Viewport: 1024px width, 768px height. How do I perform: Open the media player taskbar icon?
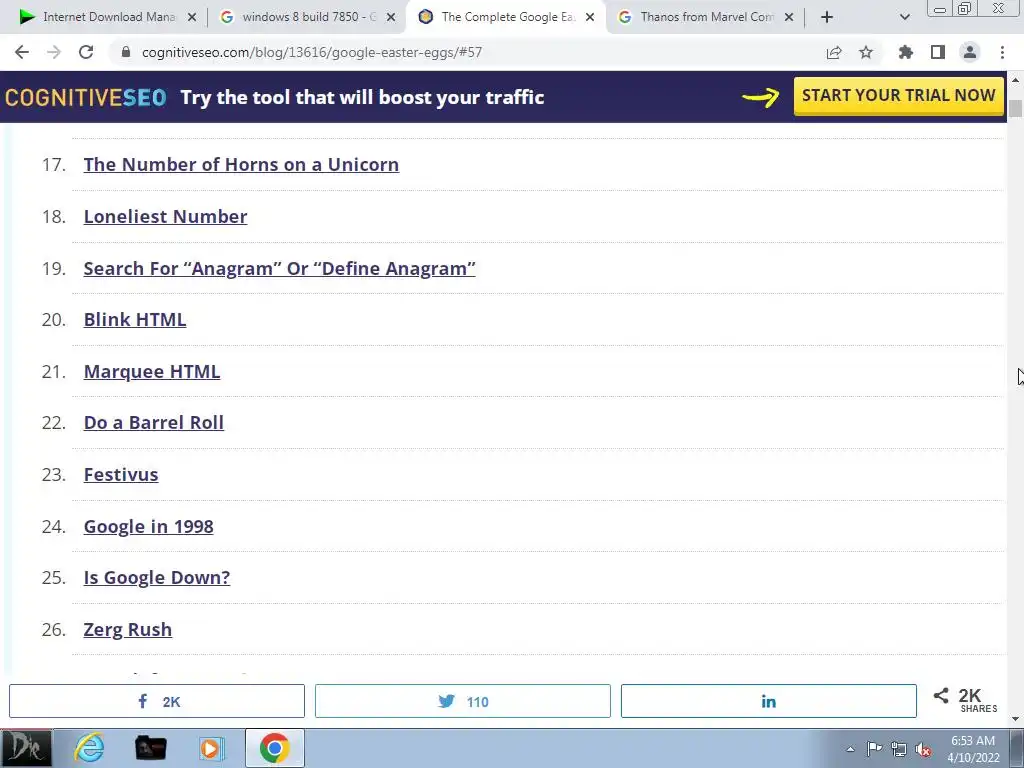(211, 748)
